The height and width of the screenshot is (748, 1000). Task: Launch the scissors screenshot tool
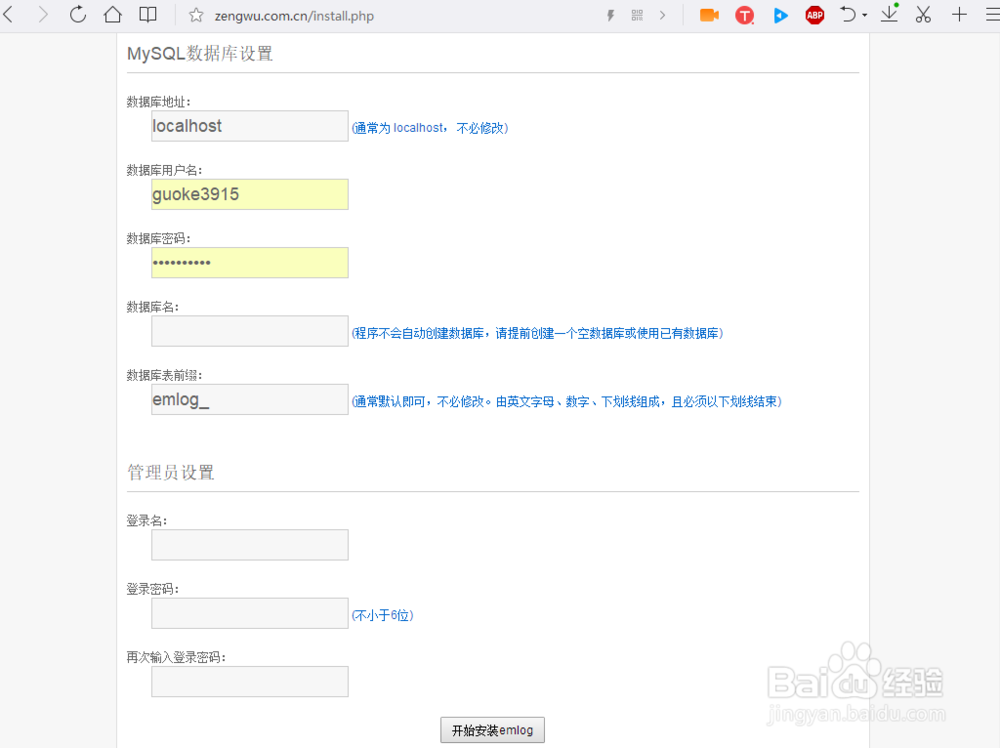923,15
